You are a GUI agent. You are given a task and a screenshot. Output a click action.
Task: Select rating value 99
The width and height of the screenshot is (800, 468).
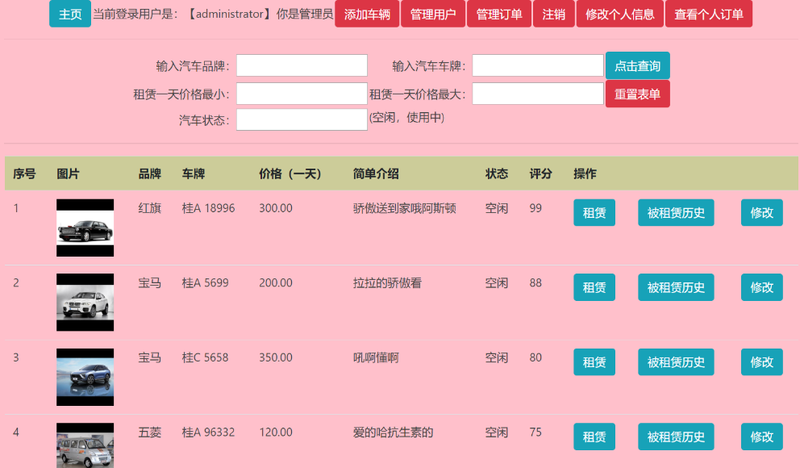coord(536,208)
